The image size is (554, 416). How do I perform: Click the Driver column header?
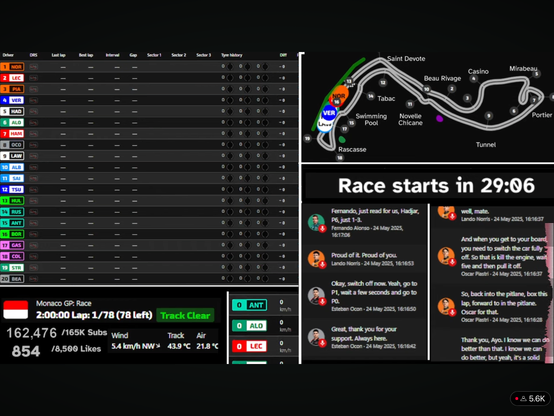tap(8, 55)
